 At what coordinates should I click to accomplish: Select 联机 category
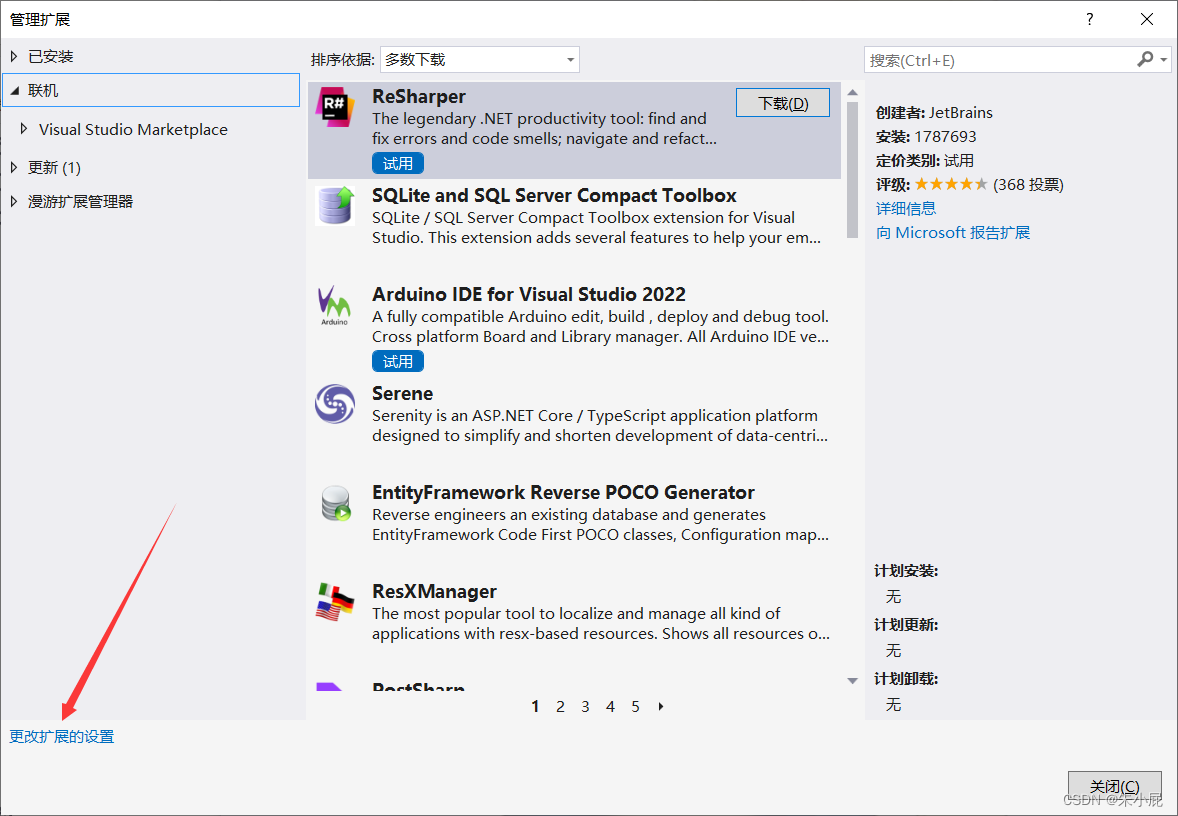43,90
